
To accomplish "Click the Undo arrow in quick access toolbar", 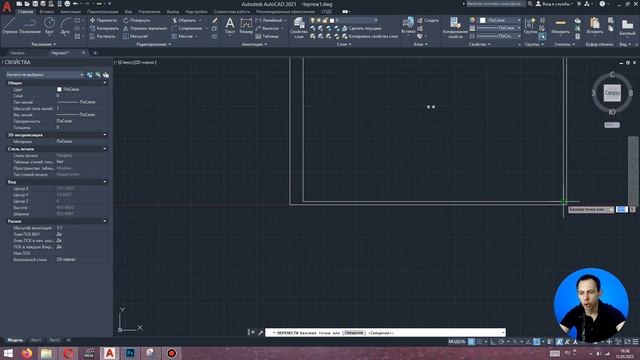I will point(75,4).
